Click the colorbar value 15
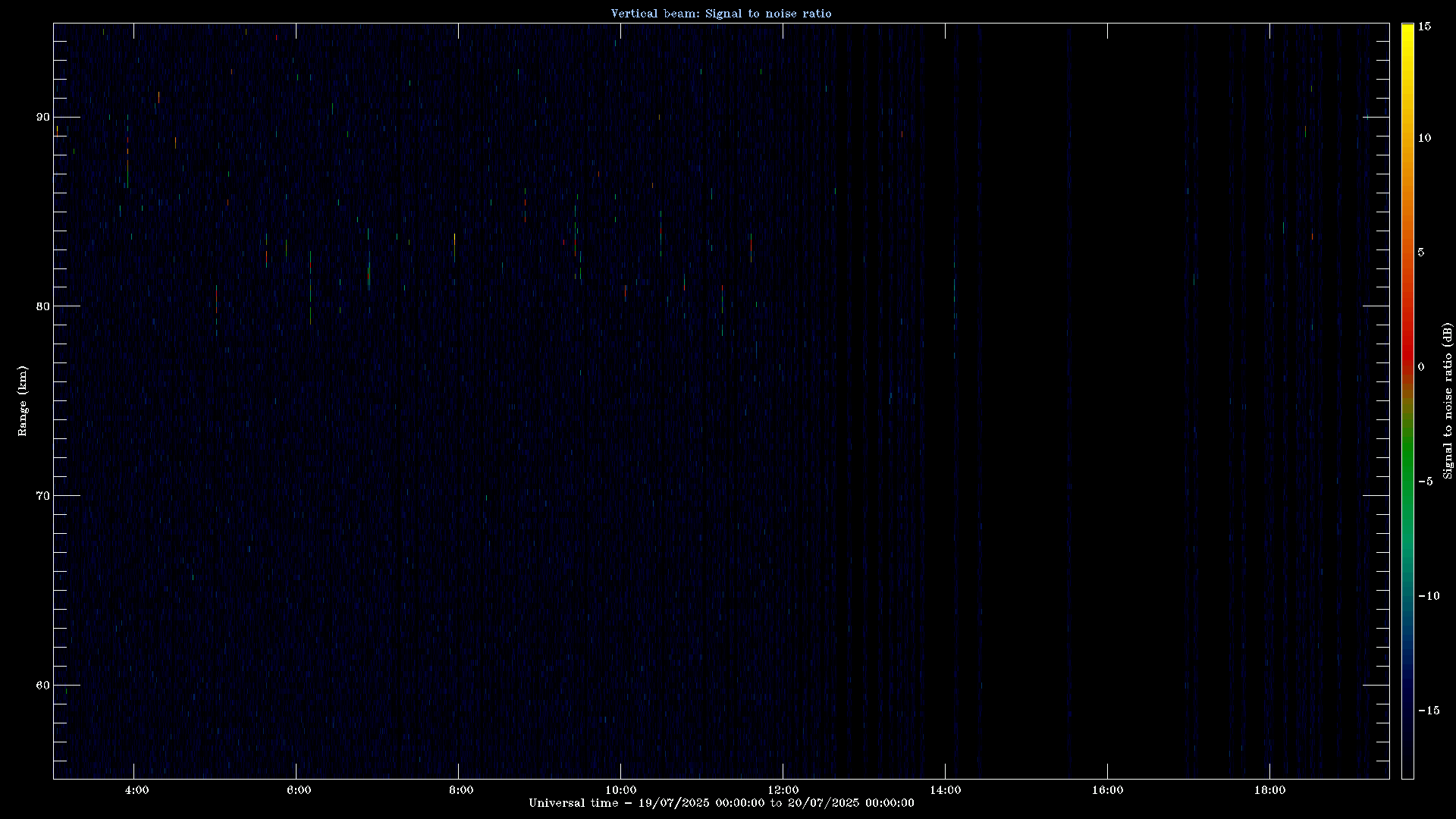The width and height of the screenshot is (1456, 819). click(1424, 27)
